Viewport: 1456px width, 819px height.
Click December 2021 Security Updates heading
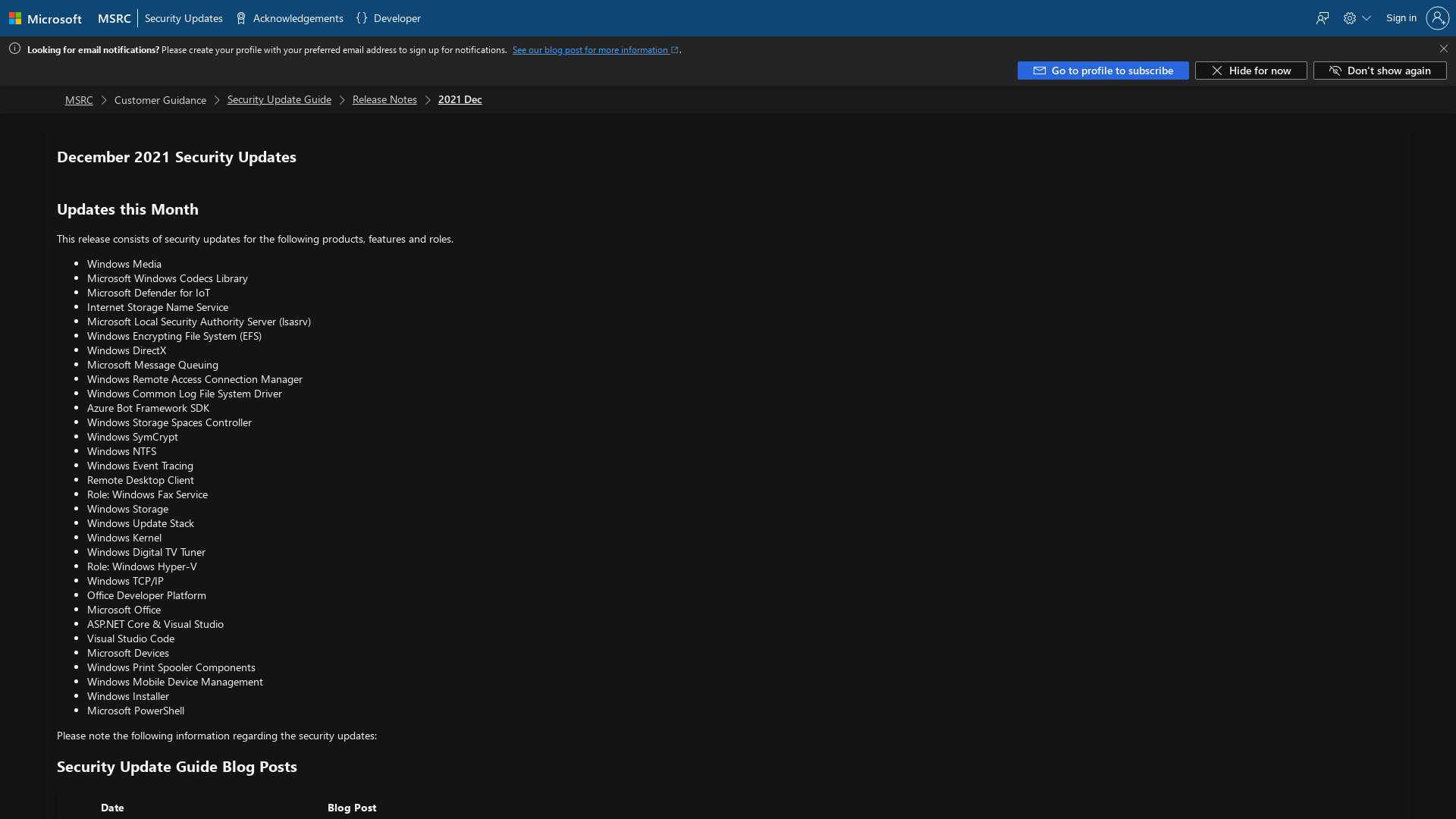pos(177,157)
